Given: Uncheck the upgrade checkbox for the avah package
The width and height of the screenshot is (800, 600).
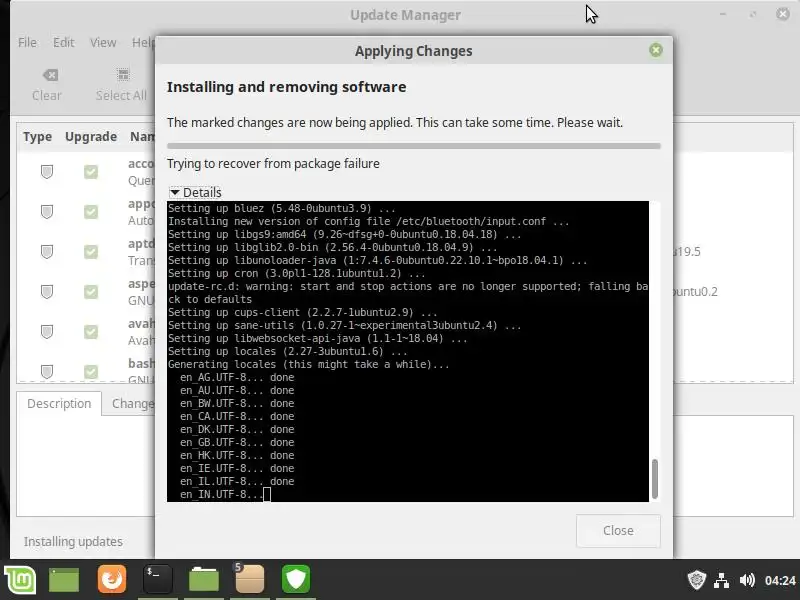Looking at the screenshot, I should click(x=91, y=332).
